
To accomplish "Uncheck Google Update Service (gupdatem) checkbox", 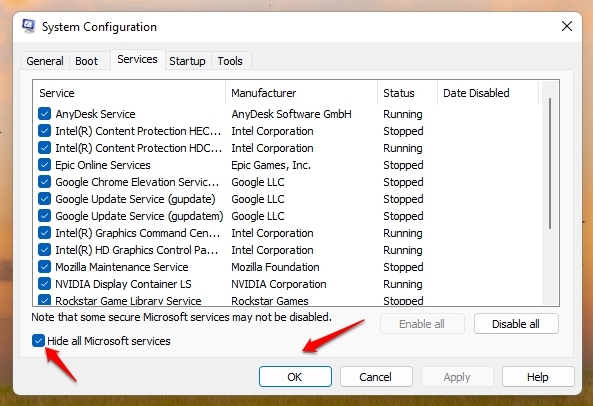I will point(44,216).
